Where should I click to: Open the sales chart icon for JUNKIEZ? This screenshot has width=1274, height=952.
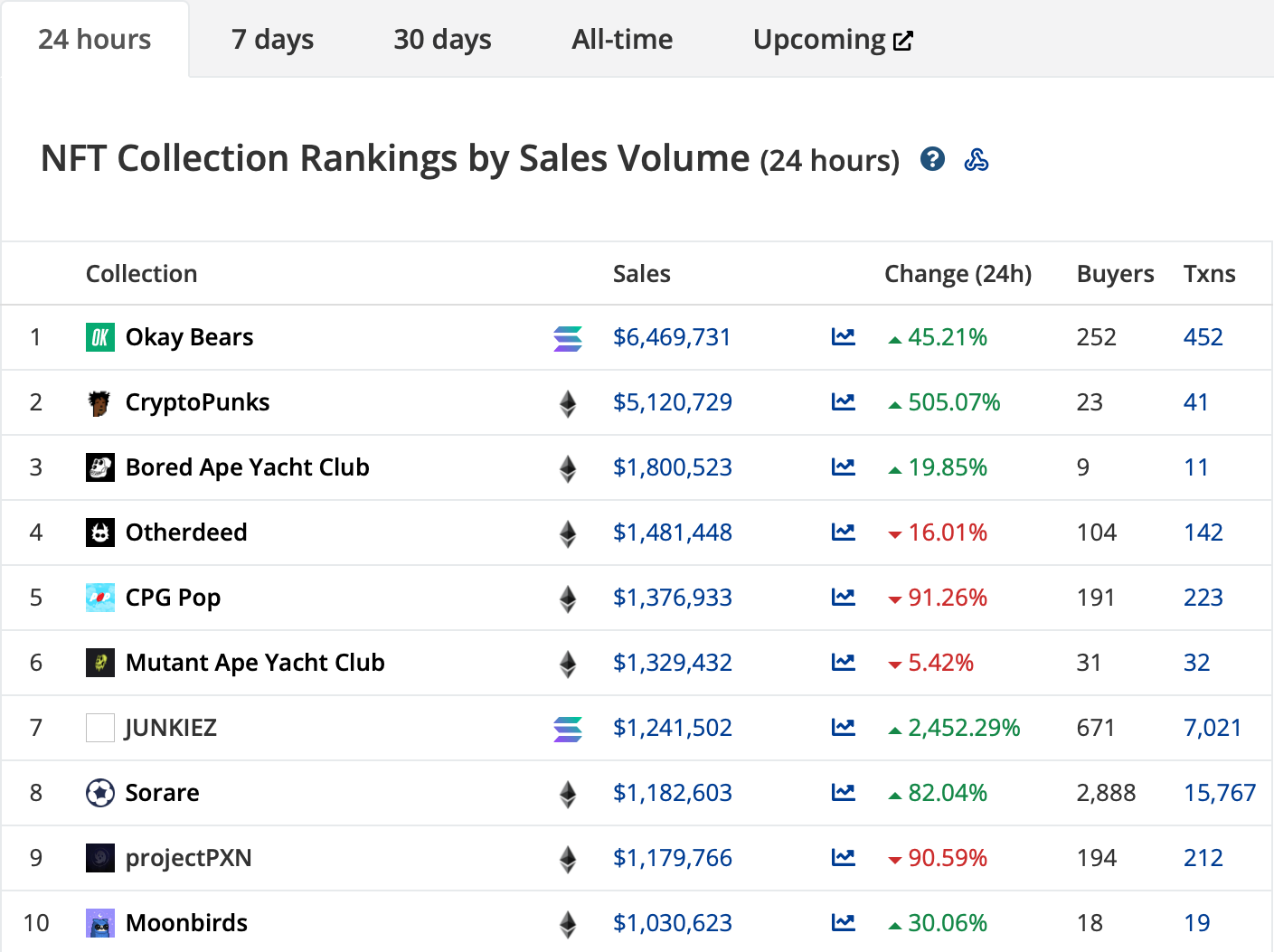844,728
